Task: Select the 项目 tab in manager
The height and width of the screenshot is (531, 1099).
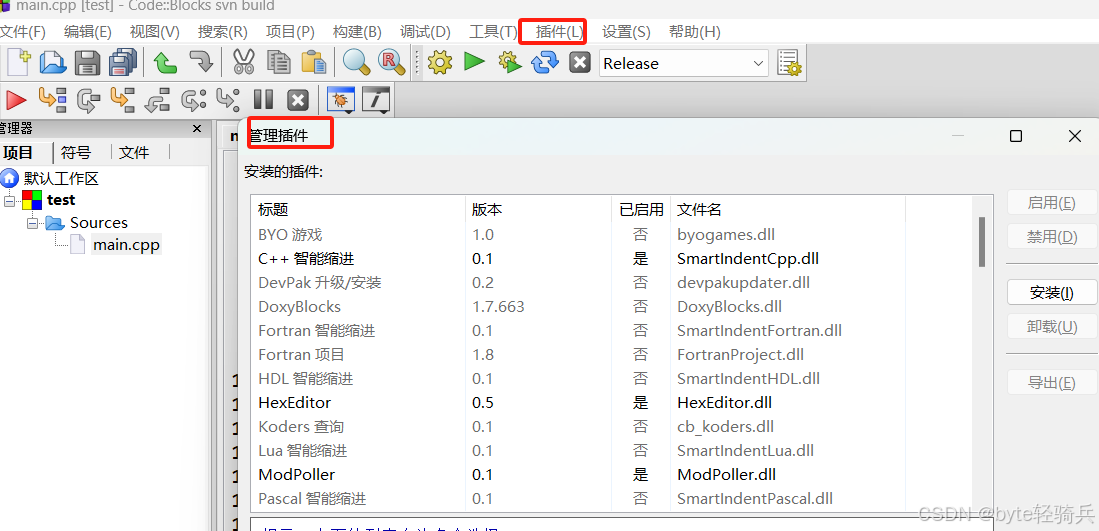Action: [18, 153]
